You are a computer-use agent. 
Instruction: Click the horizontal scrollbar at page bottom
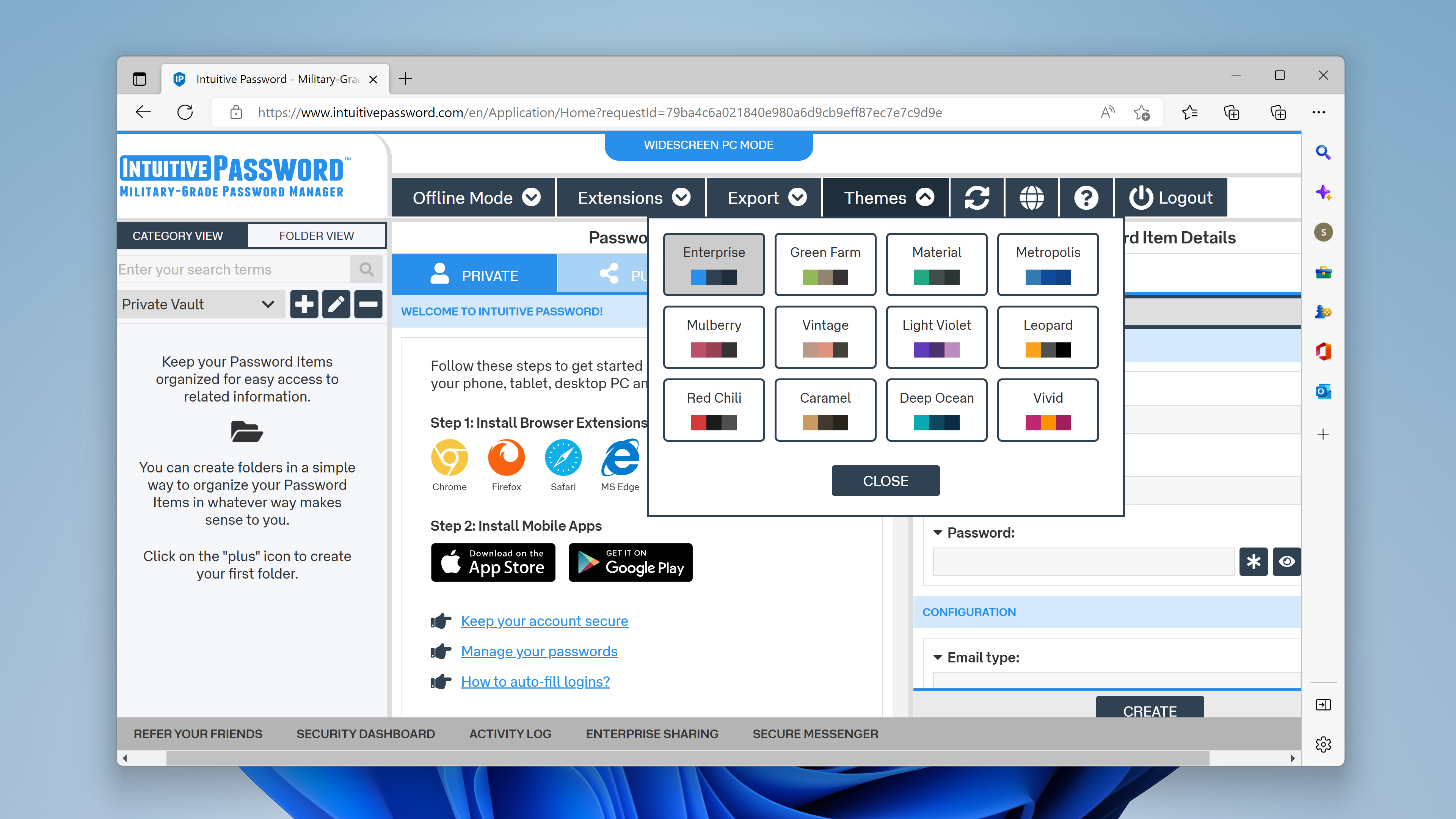tap(687, 758)
